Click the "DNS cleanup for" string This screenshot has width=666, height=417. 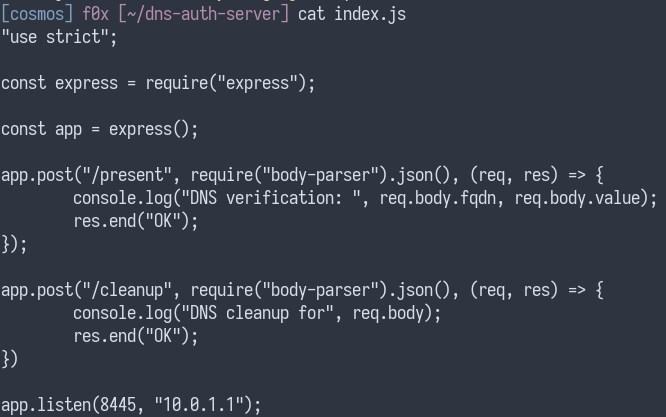pos(257,313)
